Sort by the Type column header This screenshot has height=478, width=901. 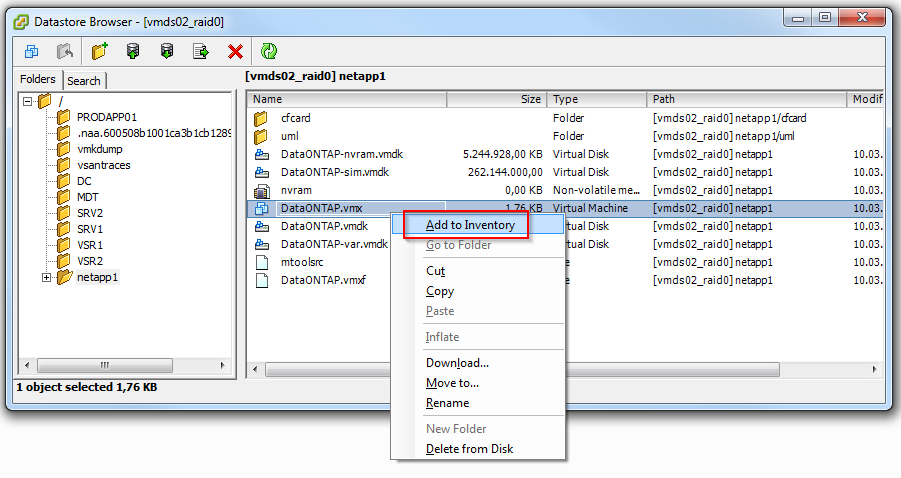click(596, 99)
